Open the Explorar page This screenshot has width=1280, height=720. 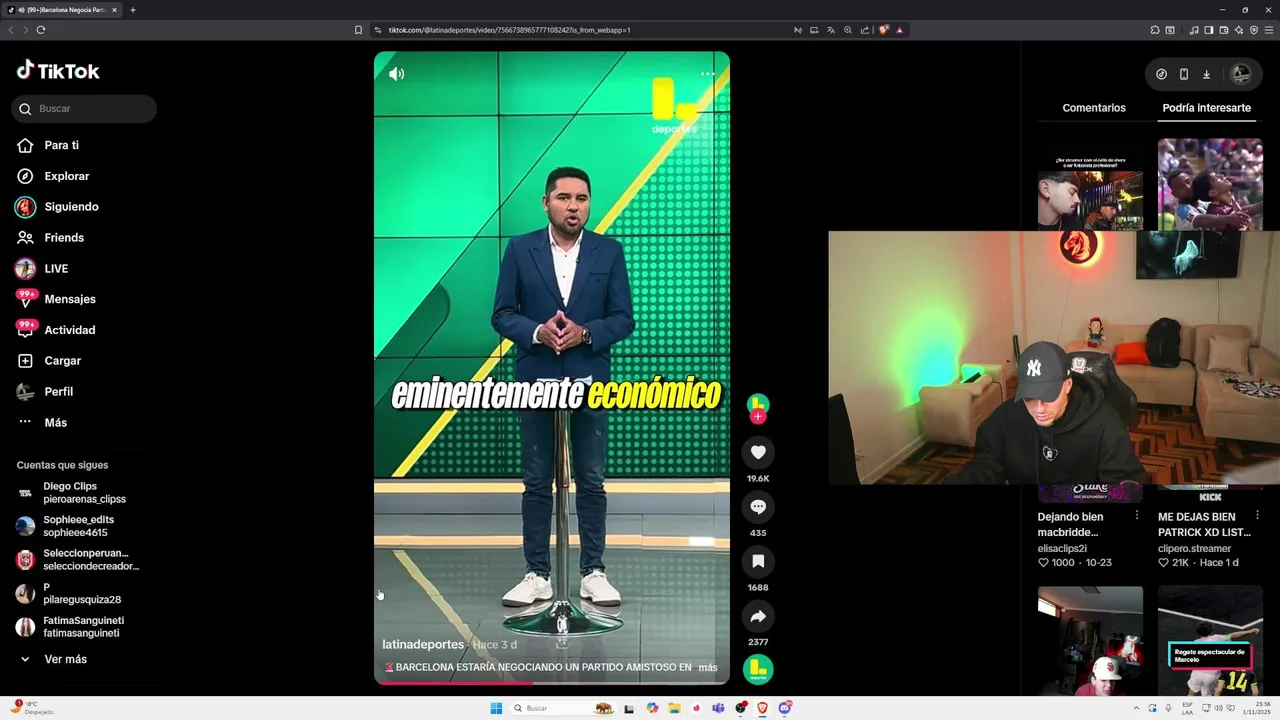click(53, 176)
